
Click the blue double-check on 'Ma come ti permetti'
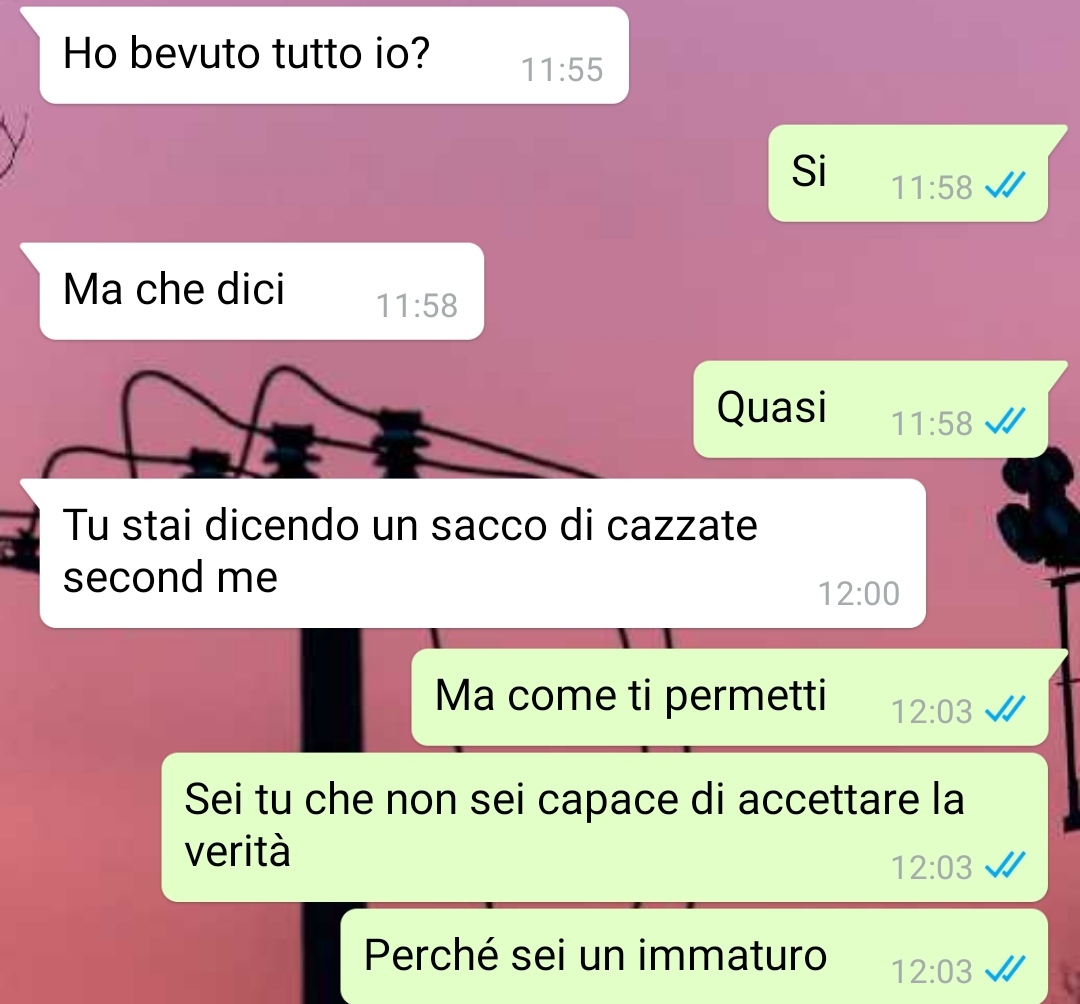point(1005,709)
